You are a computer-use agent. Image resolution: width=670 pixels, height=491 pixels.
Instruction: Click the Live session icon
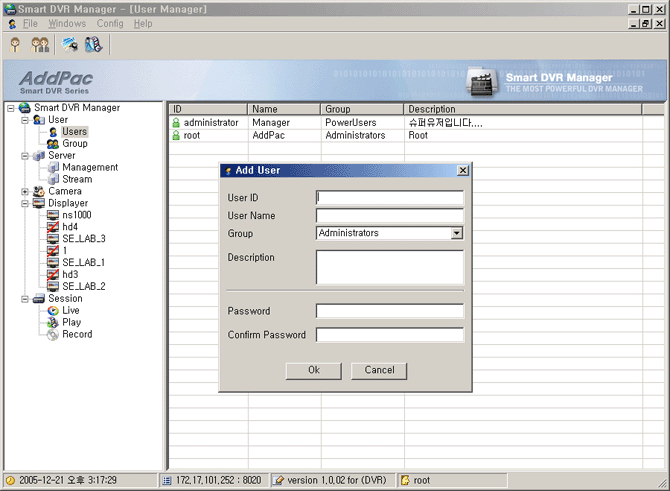[x=53, y=311]
